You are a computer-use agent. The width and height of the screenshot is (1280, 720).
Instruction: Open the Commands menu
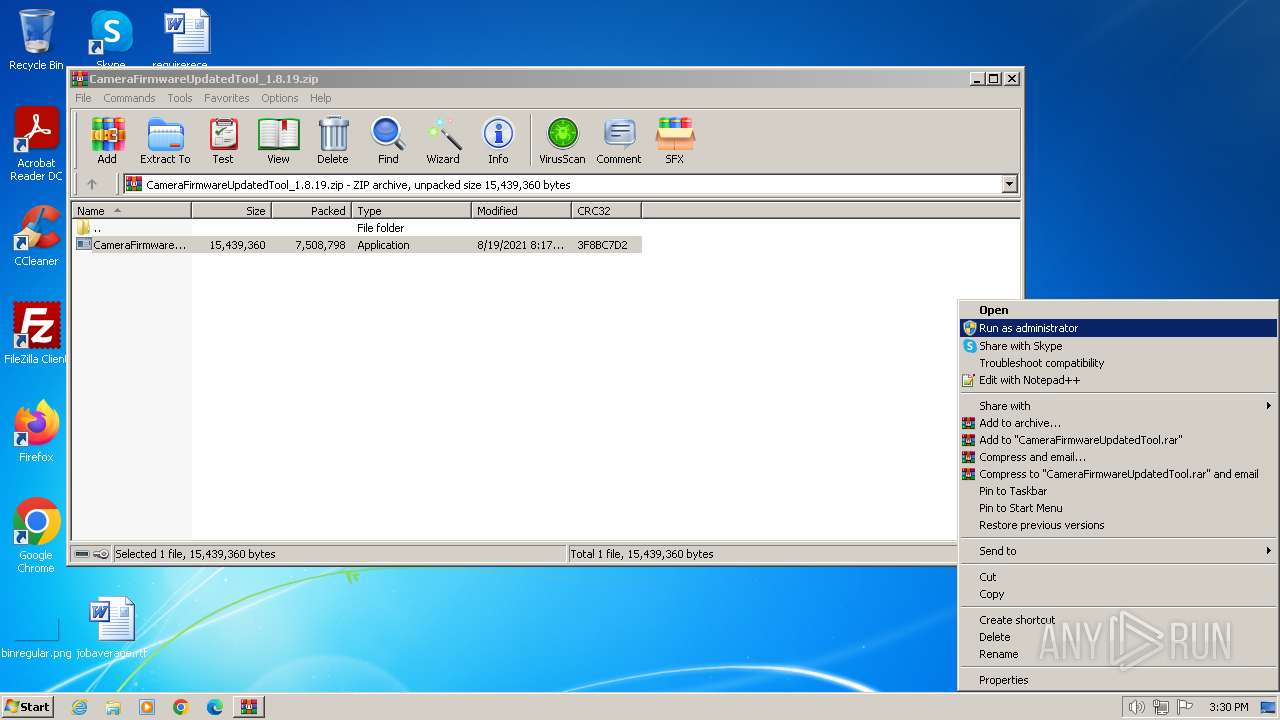tap(129, 98)
